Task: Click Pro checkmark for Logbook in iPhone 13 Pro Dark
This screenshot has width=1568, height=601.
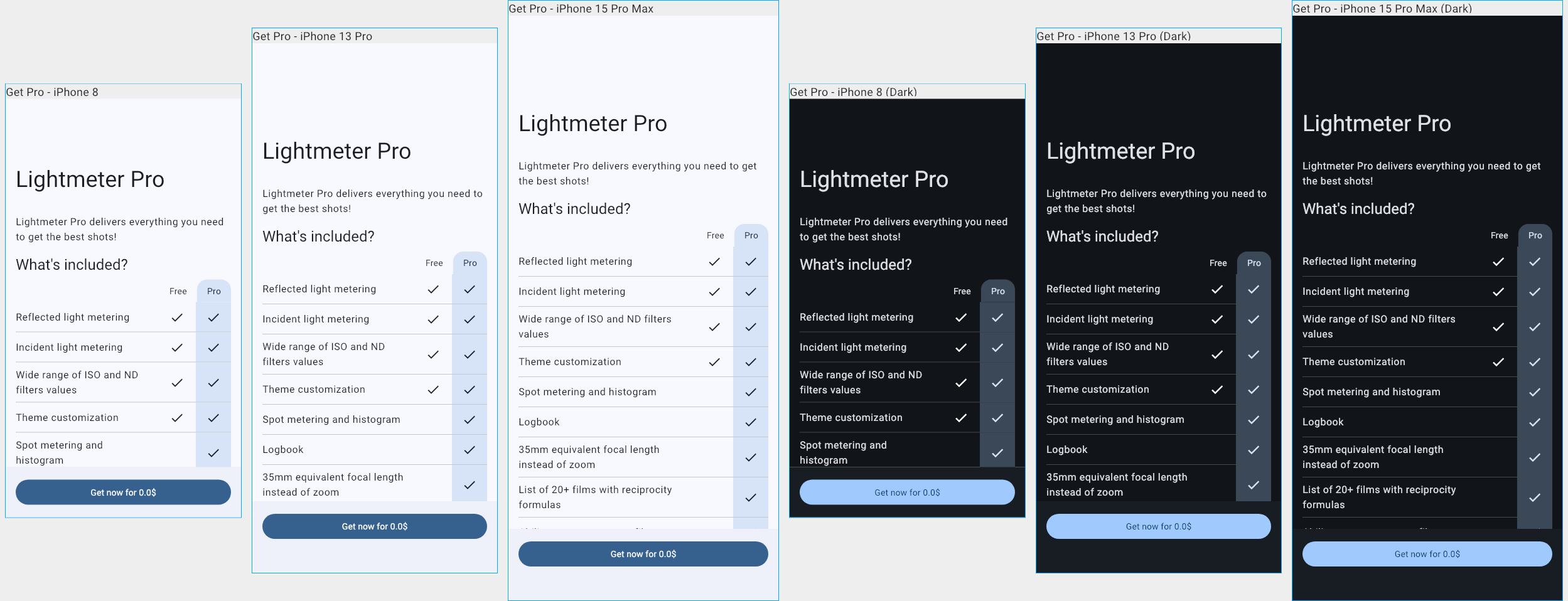Action: 1254,450
